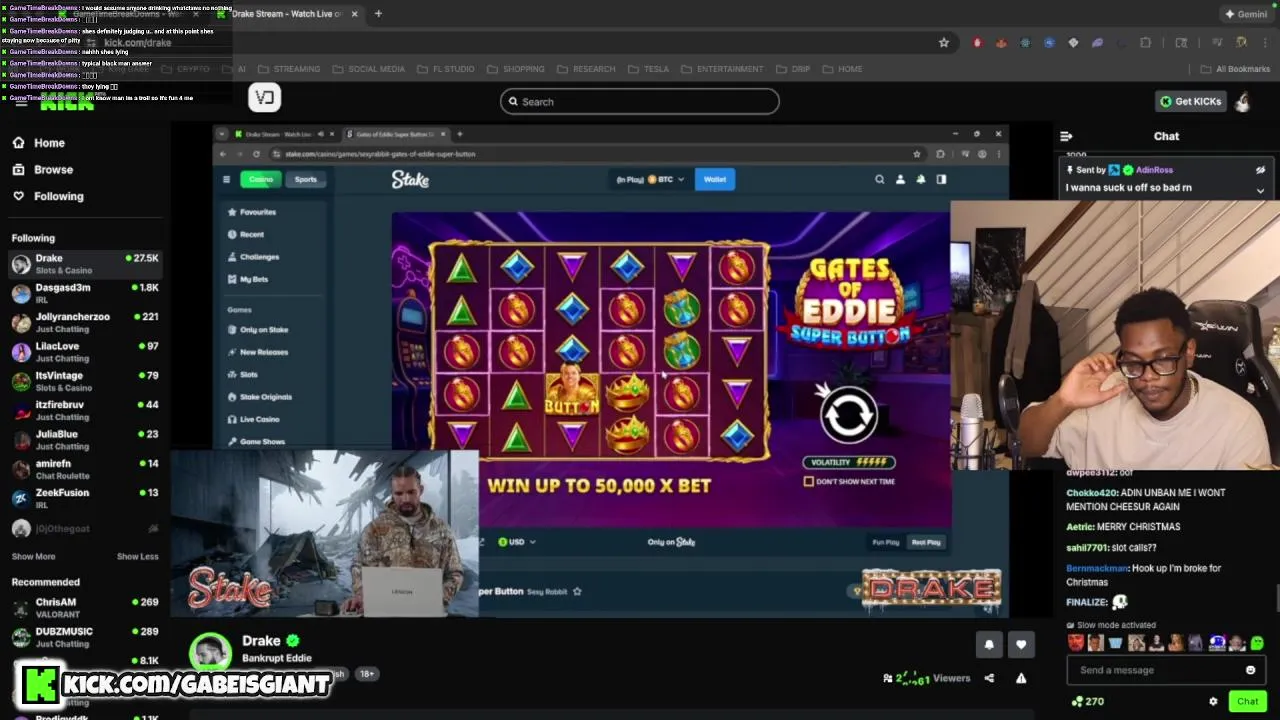Open the RESEARCH bookmarks folder

click(x=586, y=69)
